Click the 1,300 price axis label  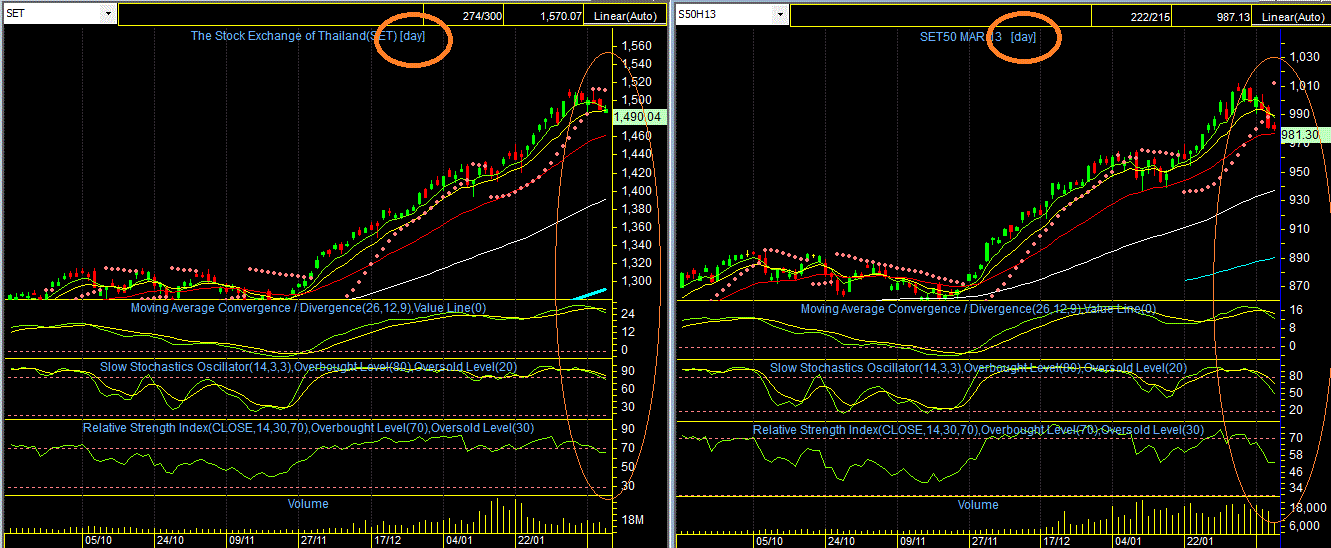pyautogui.click(x=636, y=281)
